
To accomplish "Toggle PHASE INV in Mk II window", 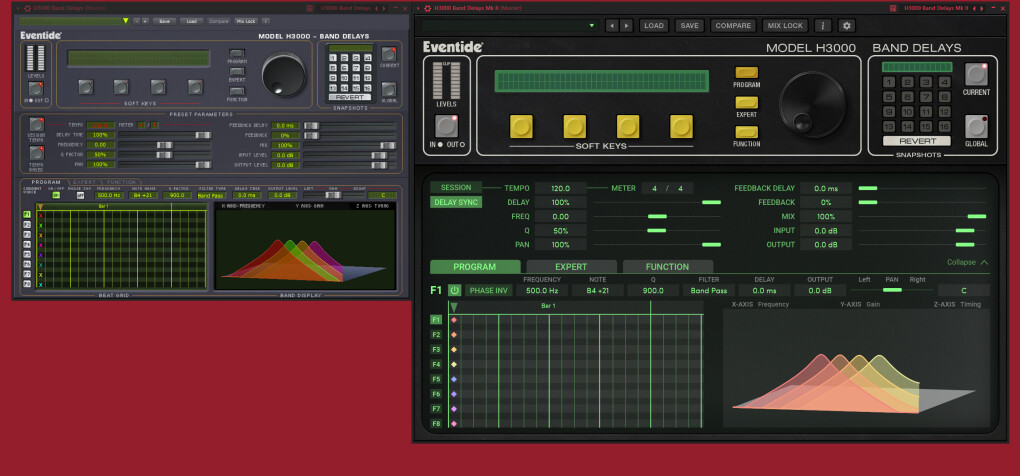I will tap(489, 290).
